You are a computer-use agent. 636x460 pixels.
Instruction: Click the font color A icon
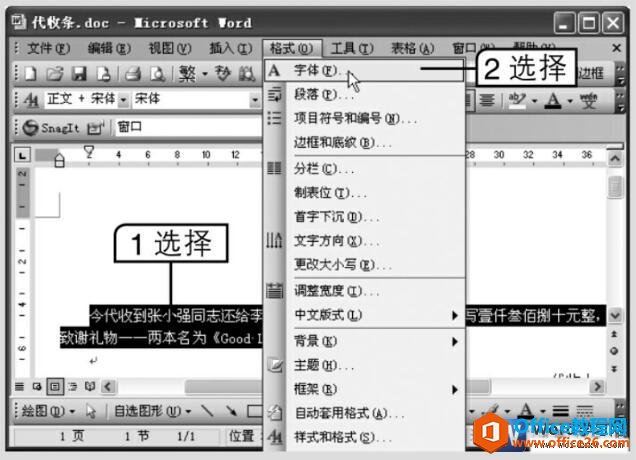tap(553, 100)
